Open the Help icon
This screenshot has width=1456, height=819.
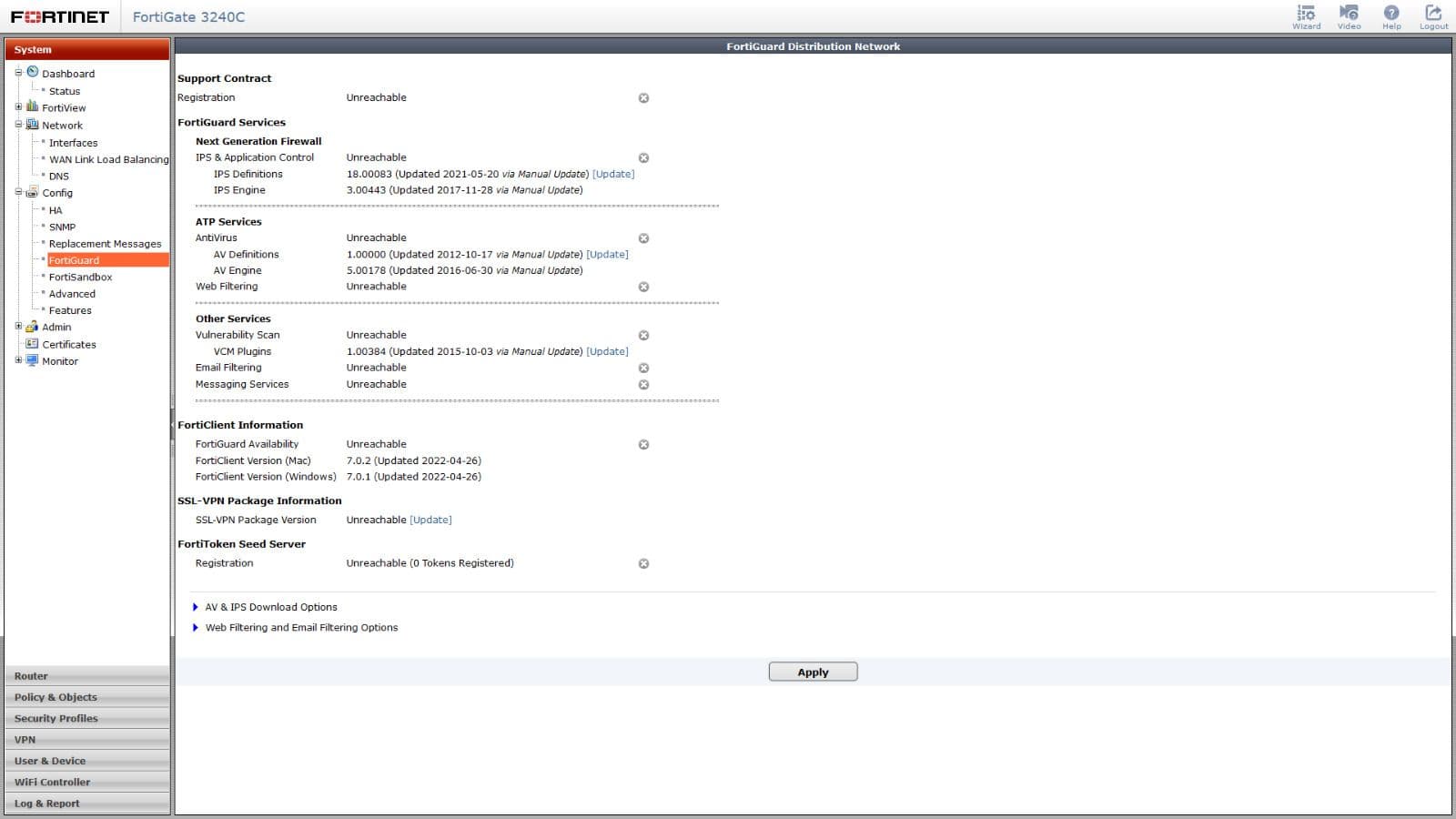coord(1390,16)
